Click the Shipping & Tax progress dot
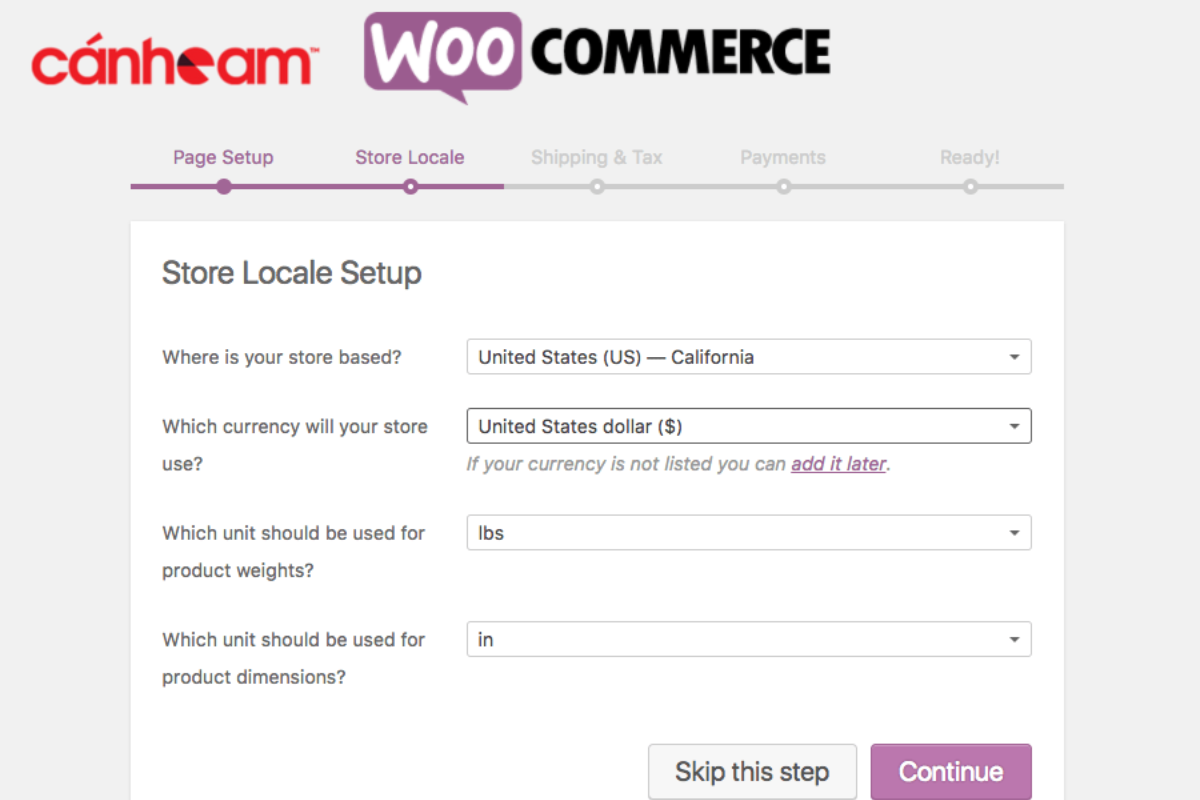 tap(597, 186)
